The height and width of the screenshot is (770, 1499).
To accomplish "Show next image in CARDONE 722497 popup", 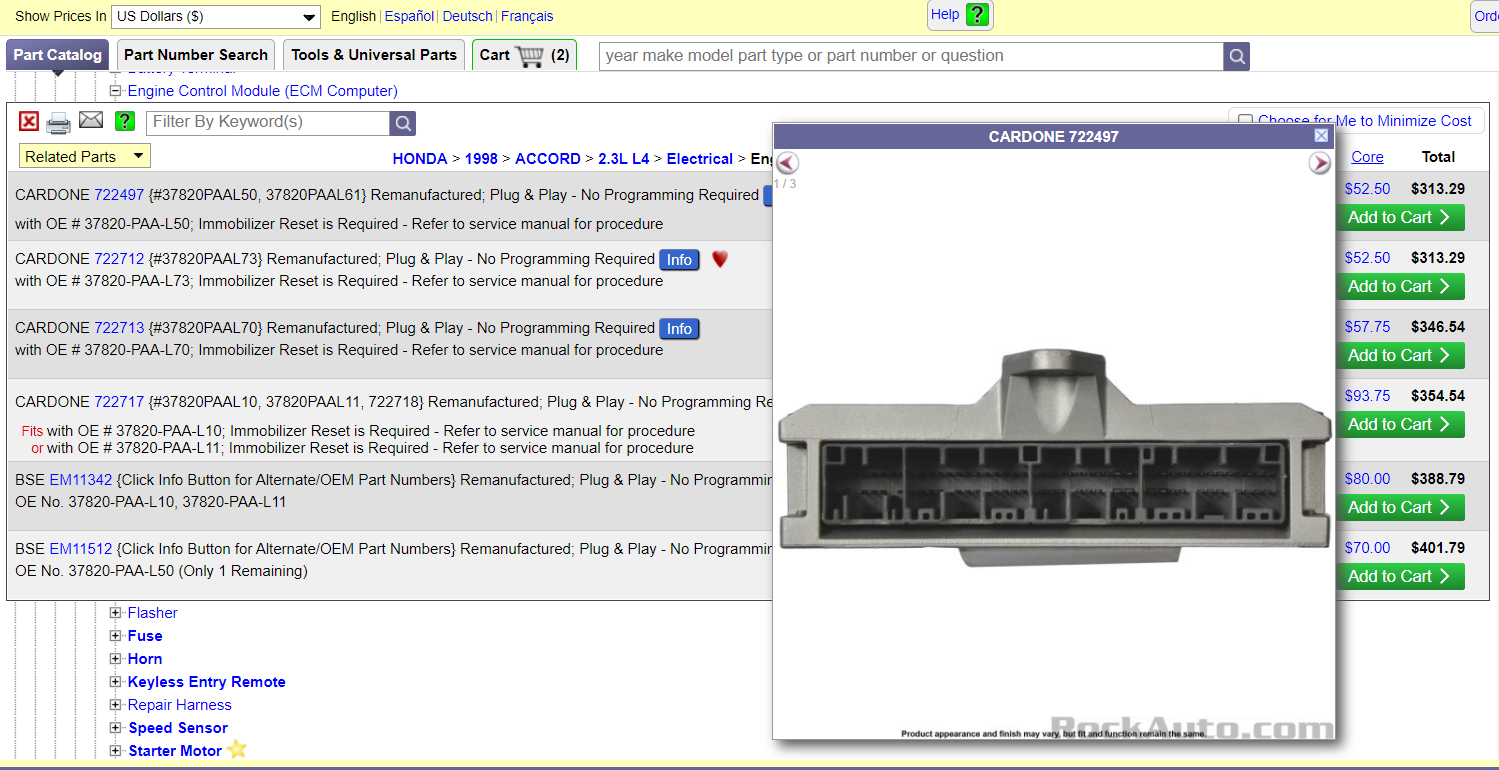I will click(x=1320, y=163).
